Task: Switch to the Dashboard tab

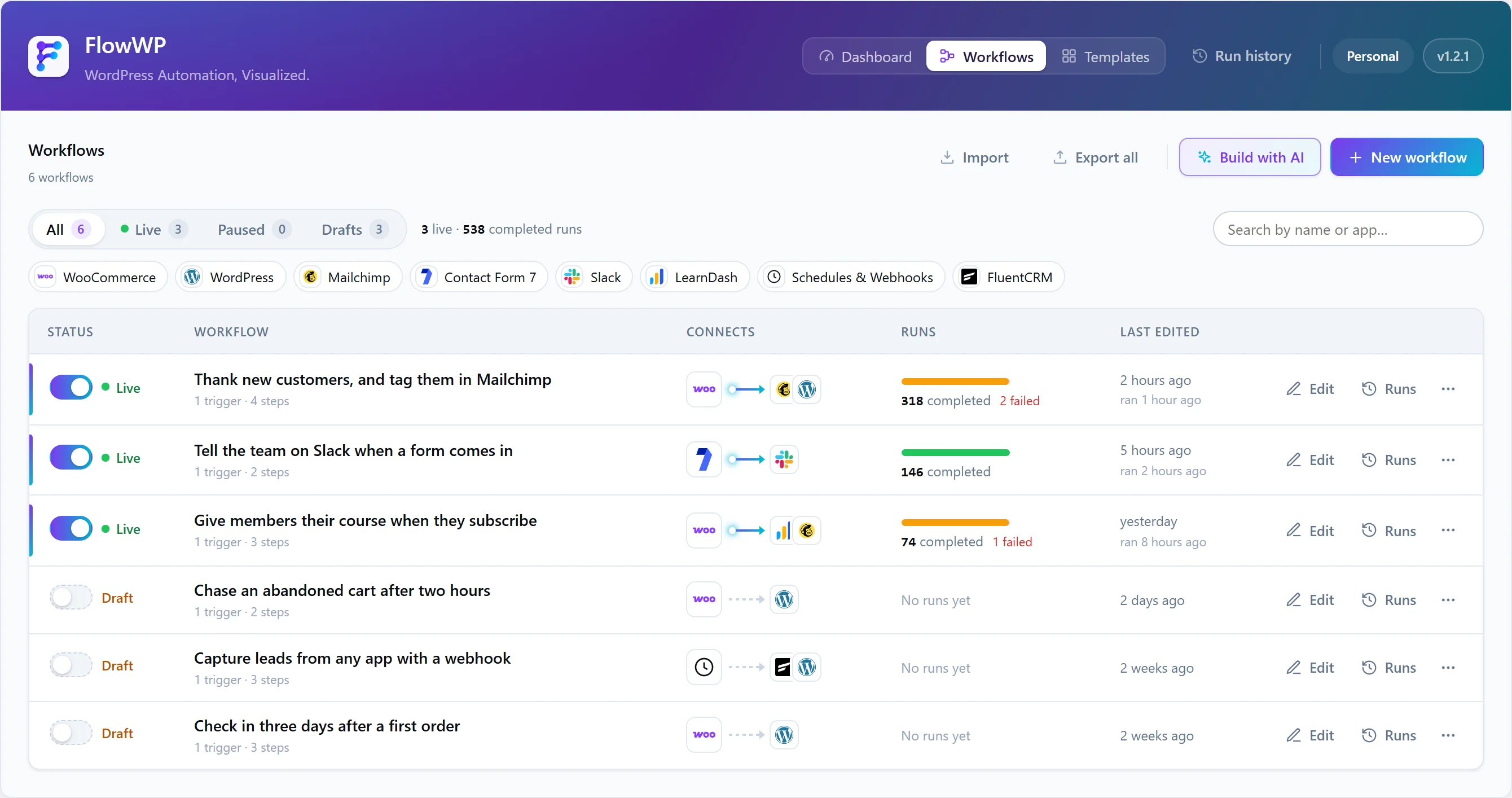Action: (865, 56)
